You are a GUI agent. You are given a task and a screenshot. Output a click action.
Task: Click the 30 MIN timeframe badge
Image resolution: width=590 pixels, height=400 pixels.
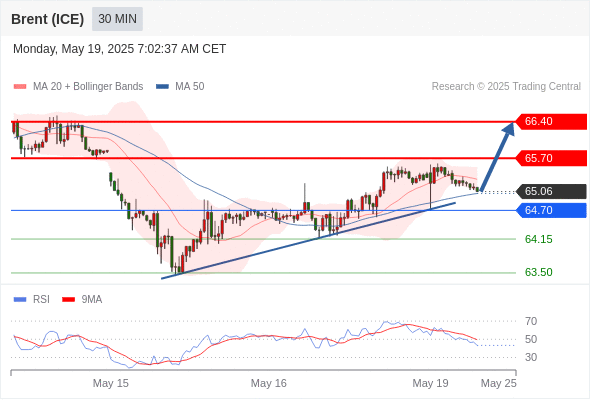coord(117,19)
